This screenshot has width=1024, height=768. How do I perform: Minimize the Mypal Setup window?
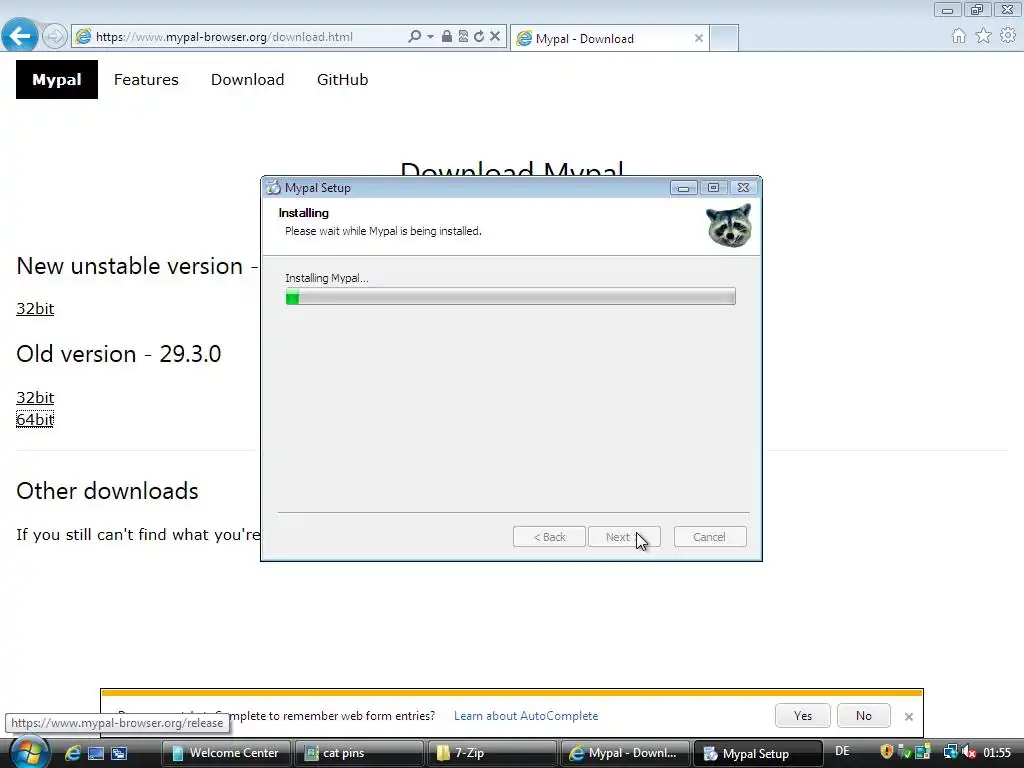click(683, 188)
